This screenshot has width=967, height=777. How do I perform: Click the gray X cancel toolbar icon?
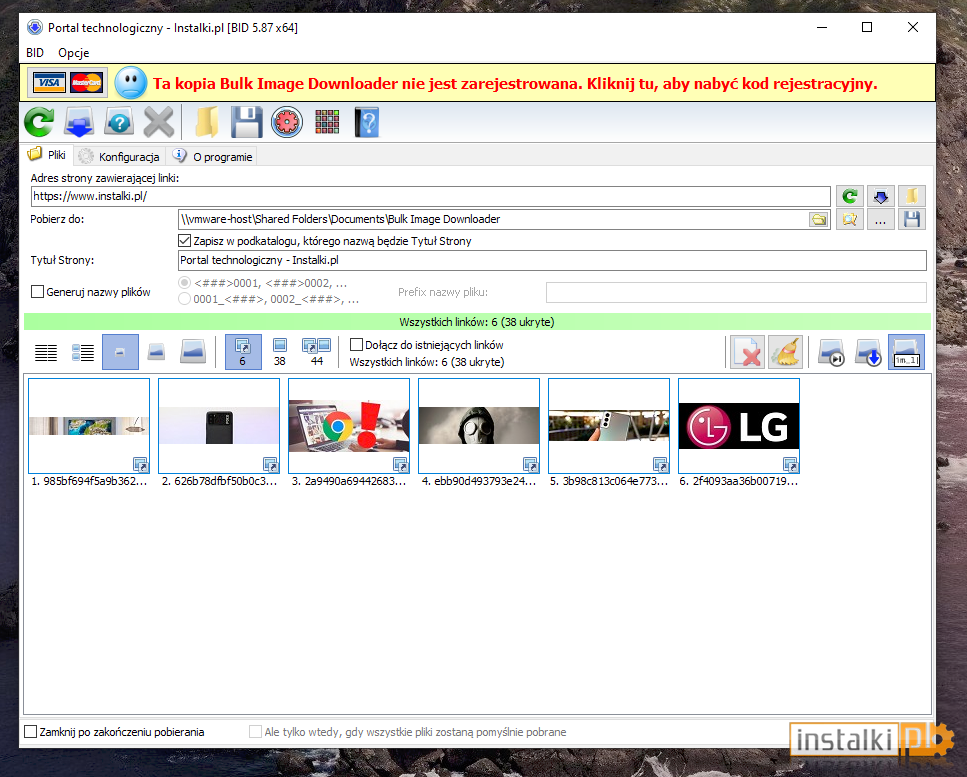(158, 122)
